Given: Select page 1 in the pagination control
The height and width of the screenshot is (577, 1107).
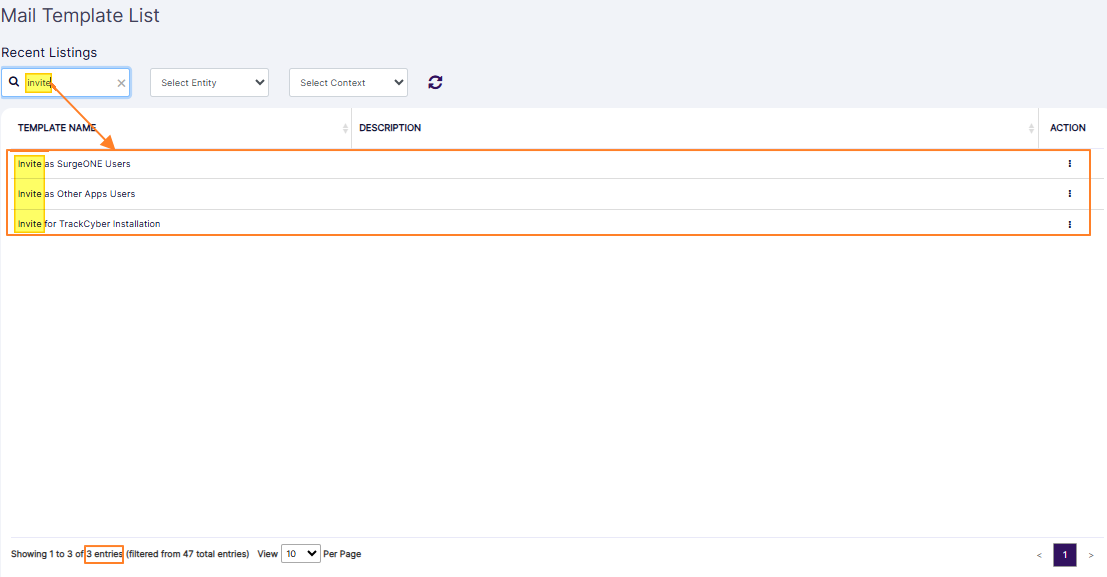Looking at the screenshot, I should click(x=1065, y=554).
